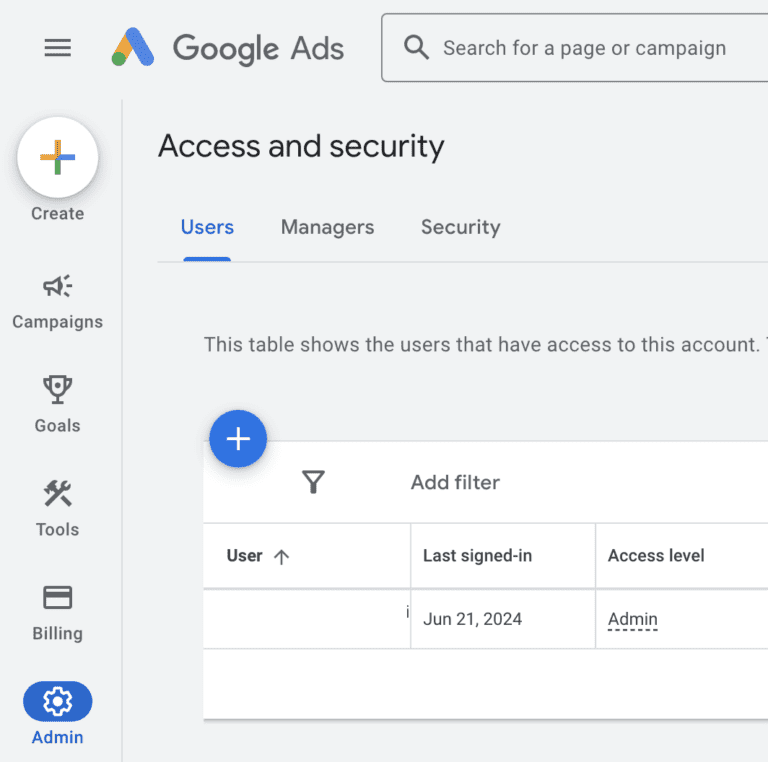Open the hamburger main menu
Viewport: 768px width, 762px height.
click(58, 48)
